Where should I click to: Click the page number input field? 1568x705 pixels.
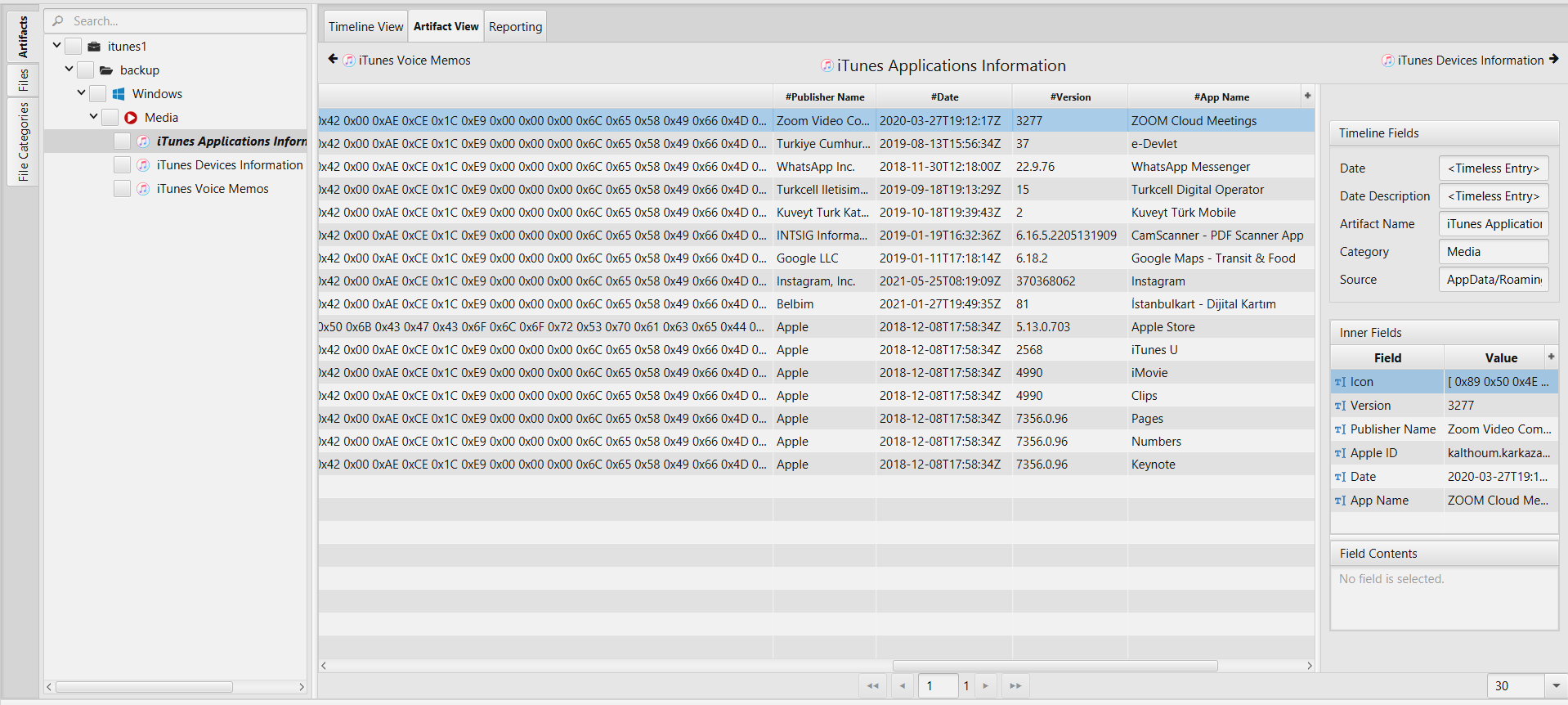coord(938,685)
